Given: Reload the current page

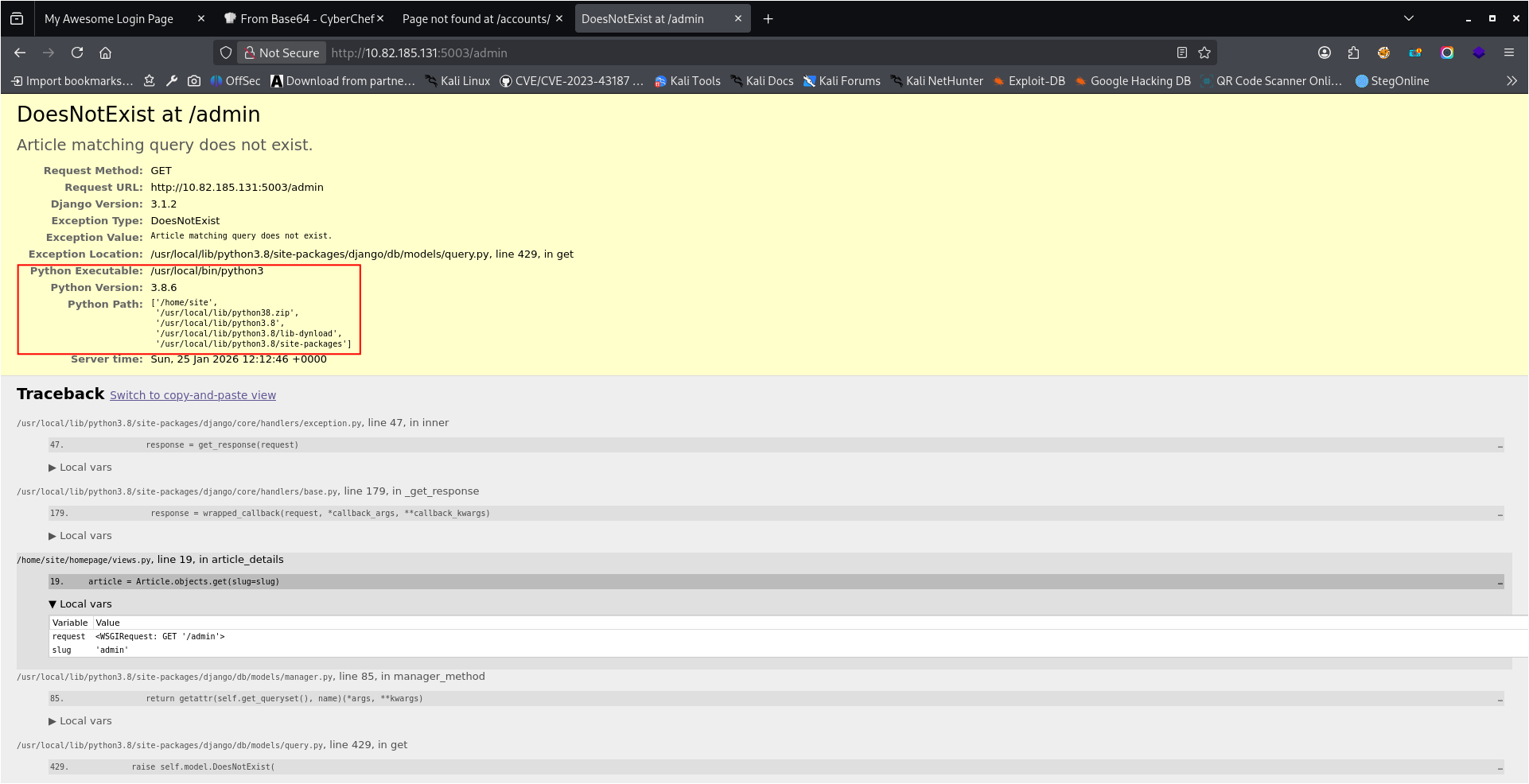Looking at the screenshot, I should 77,52.
